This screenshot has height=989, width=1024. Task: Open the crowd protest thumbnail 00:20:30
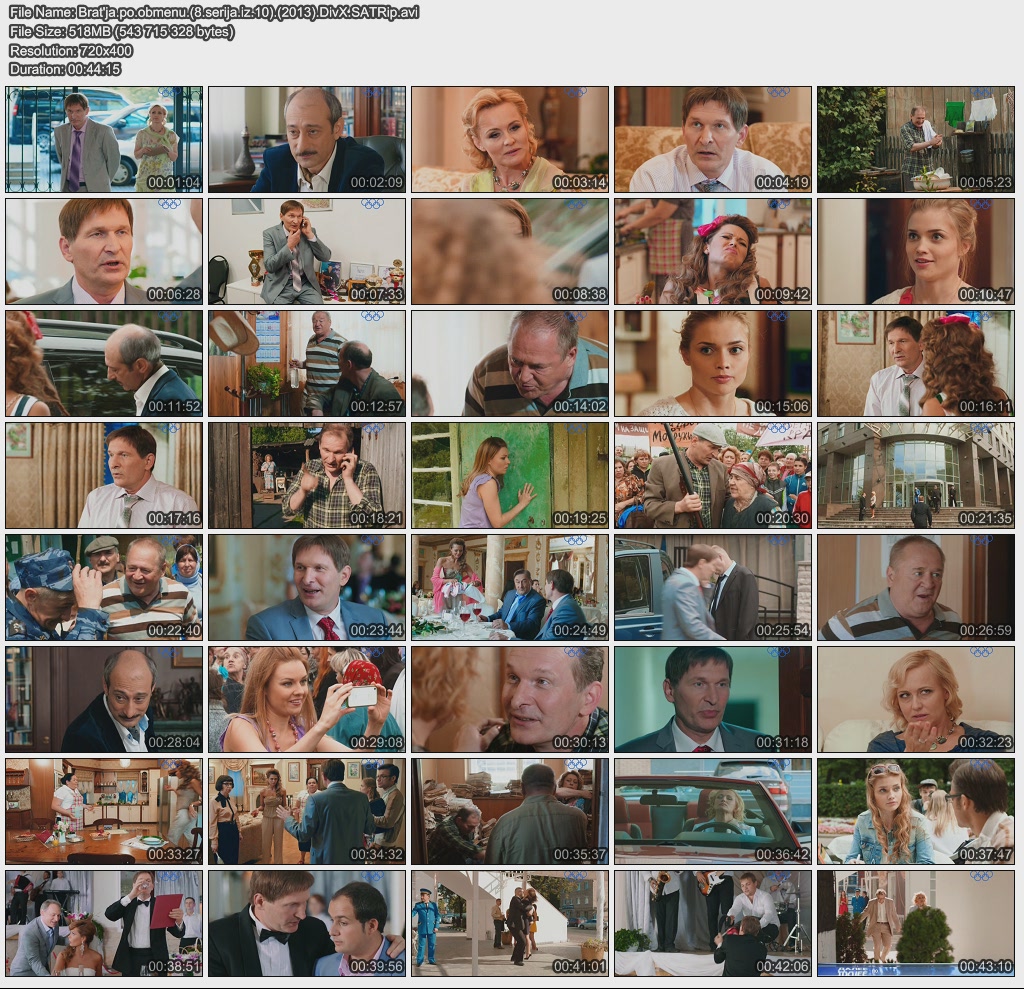tap(712, 475)
